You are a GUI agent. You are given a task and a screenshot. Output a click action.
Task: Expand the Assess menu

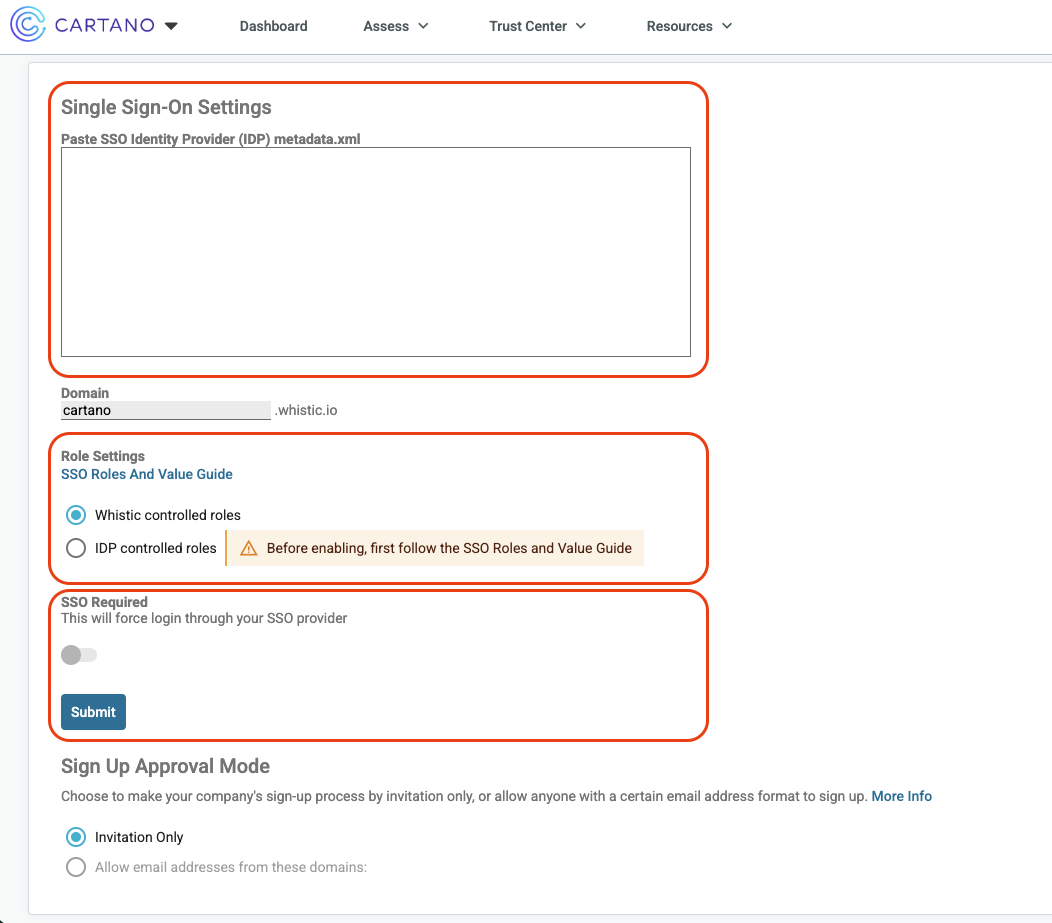click(396, 26)
